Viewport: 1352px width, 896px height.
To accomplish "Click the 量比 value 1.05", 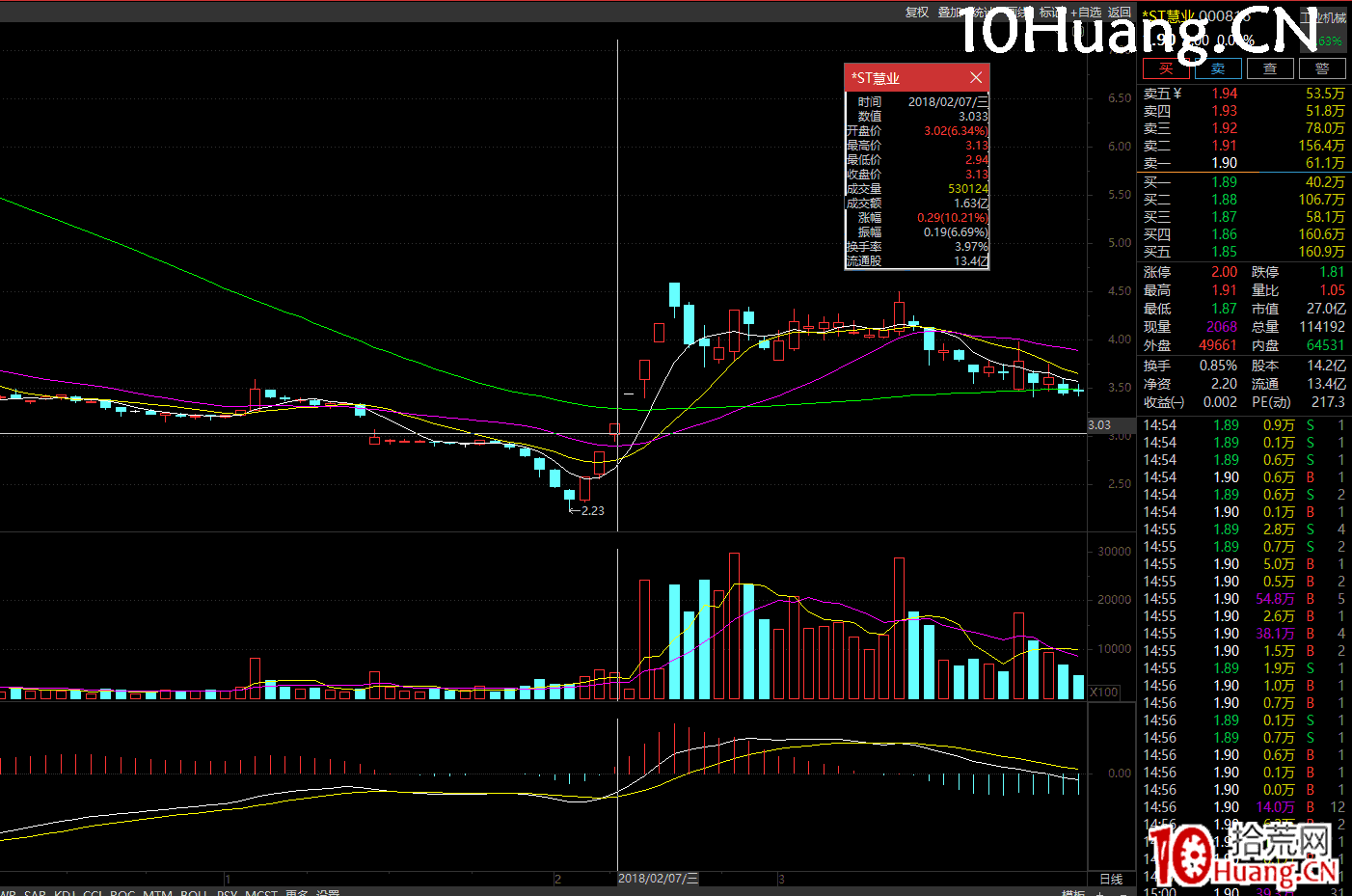I will [x=1332, y=290].
